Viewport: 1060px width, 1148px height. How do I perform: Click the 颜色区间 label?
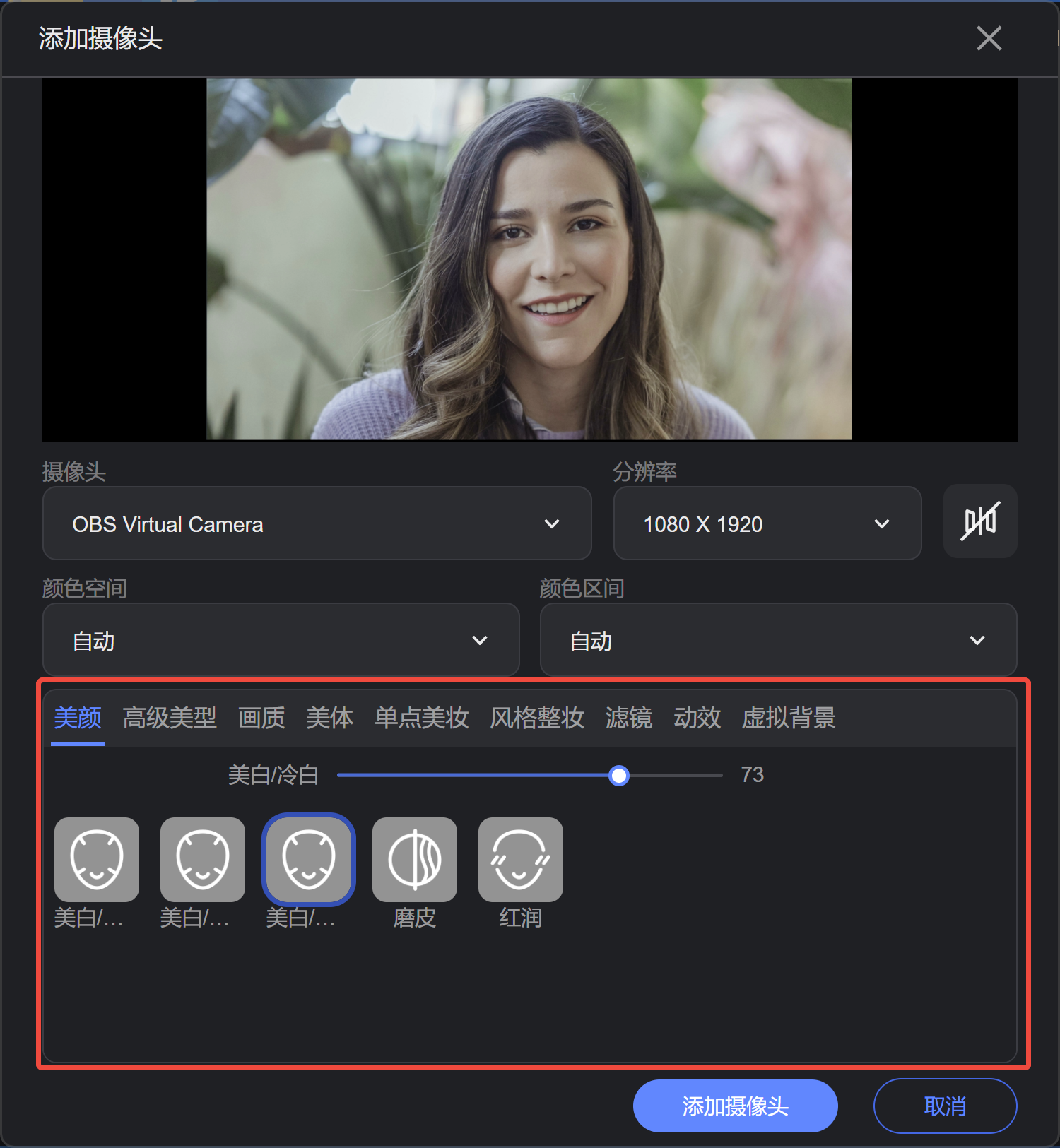point(582,588)
